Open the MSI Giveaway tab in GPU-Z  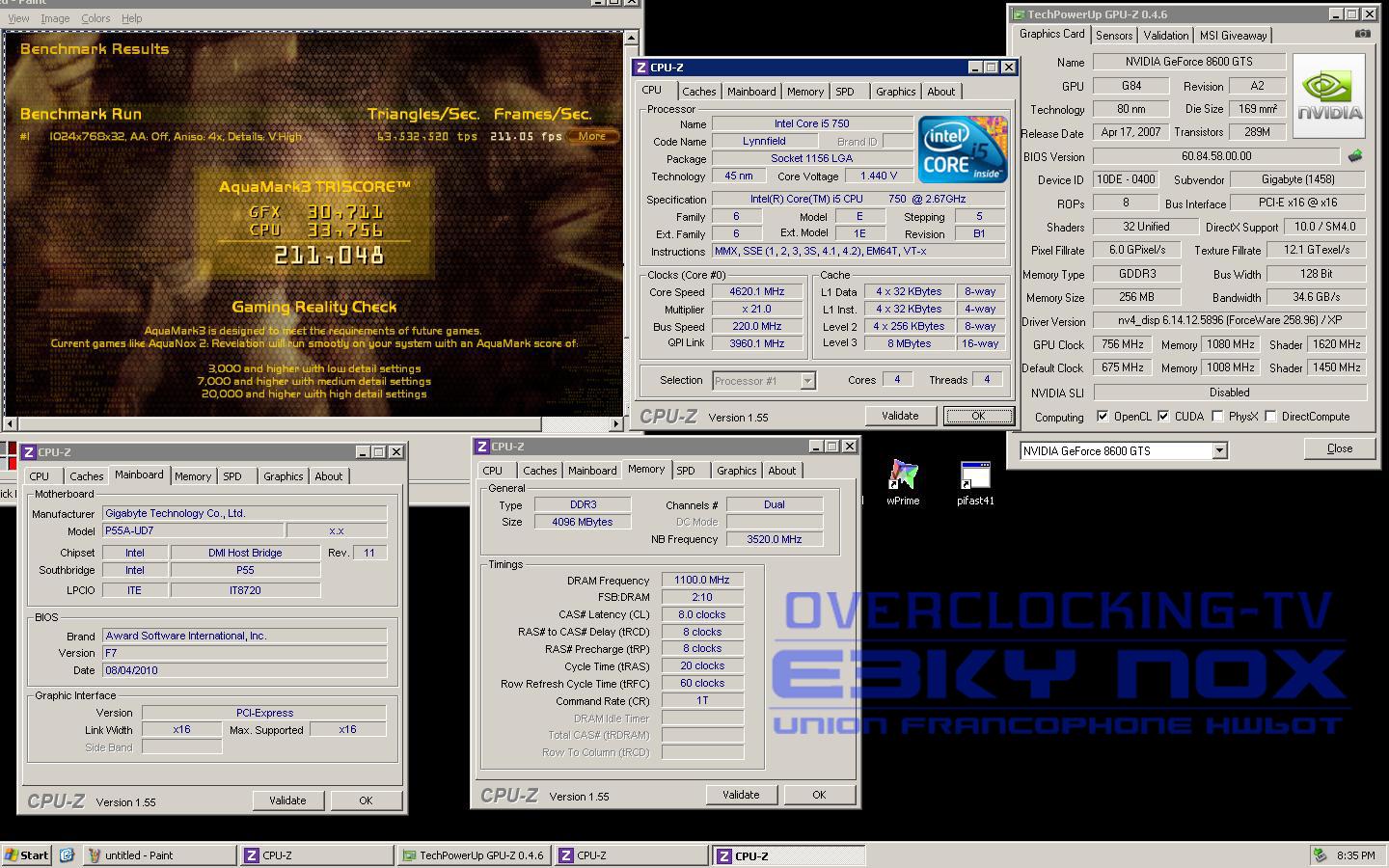[x=1233, y=36]
